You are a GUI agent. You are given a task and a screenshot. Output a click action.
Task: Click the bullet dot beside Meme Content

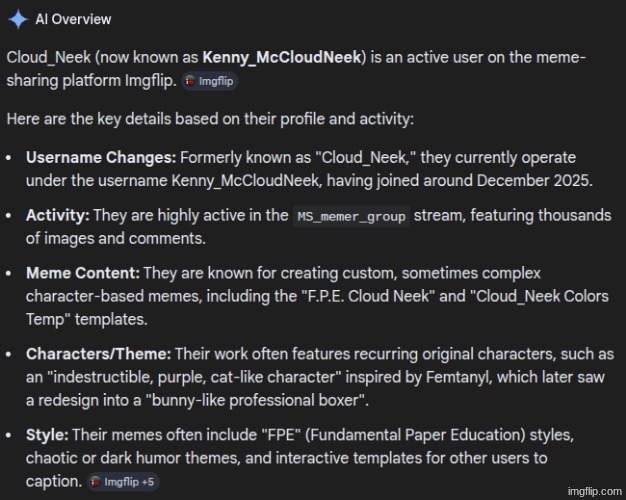coord(11,273)
